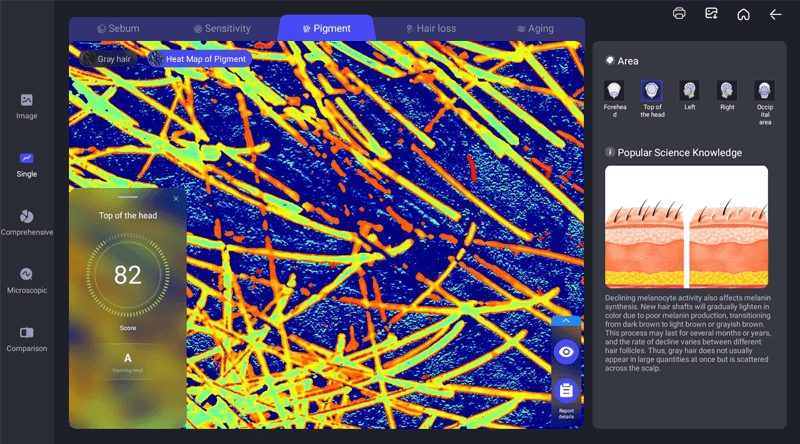Collapse score card using top handle
The image size is (800, 444).
point(128,198)
